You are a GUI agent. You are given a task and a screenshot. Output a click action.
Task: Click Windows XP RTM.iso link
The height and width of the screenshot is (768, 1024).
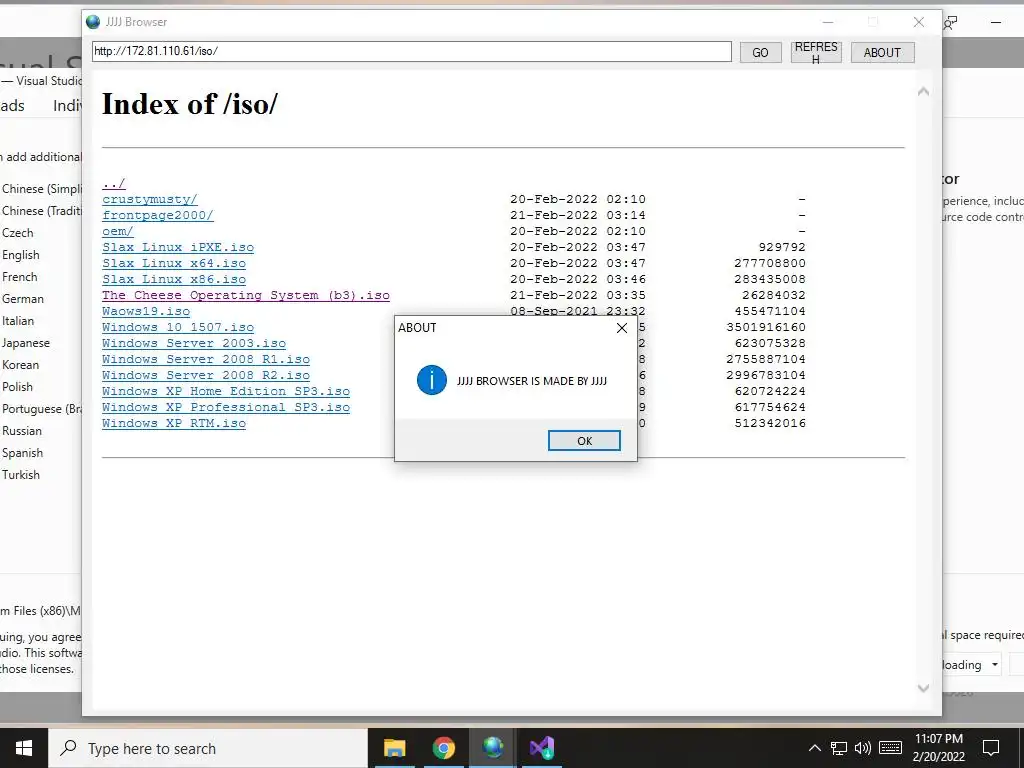(x=174, y=423)
